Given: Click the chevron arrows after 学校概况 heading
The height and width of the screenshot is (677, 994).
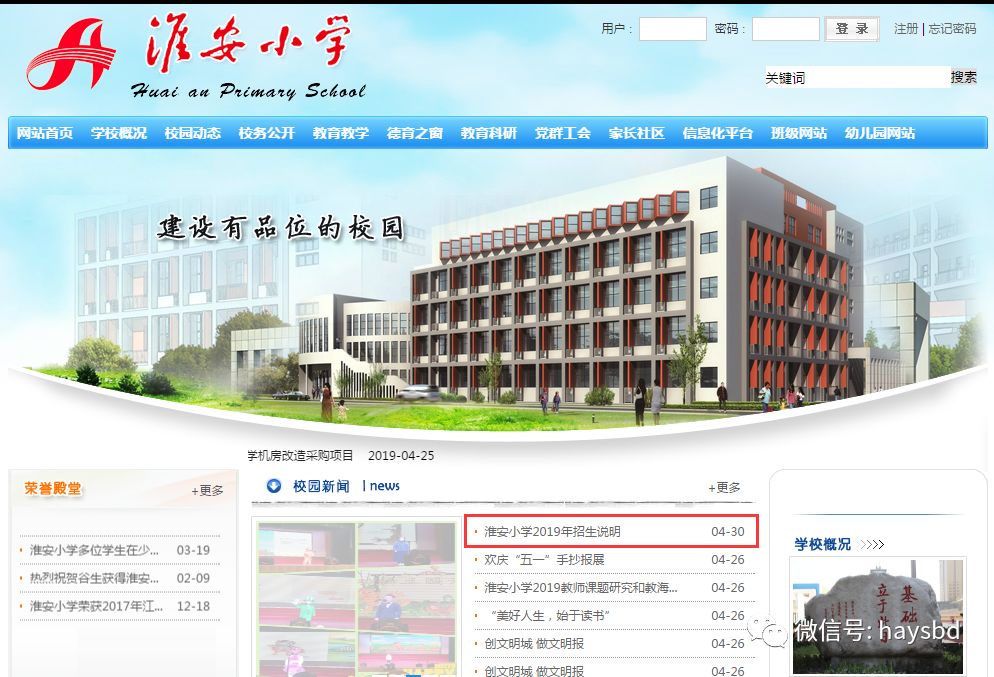Looking at the screenshot, I should [x=872, y=543].
